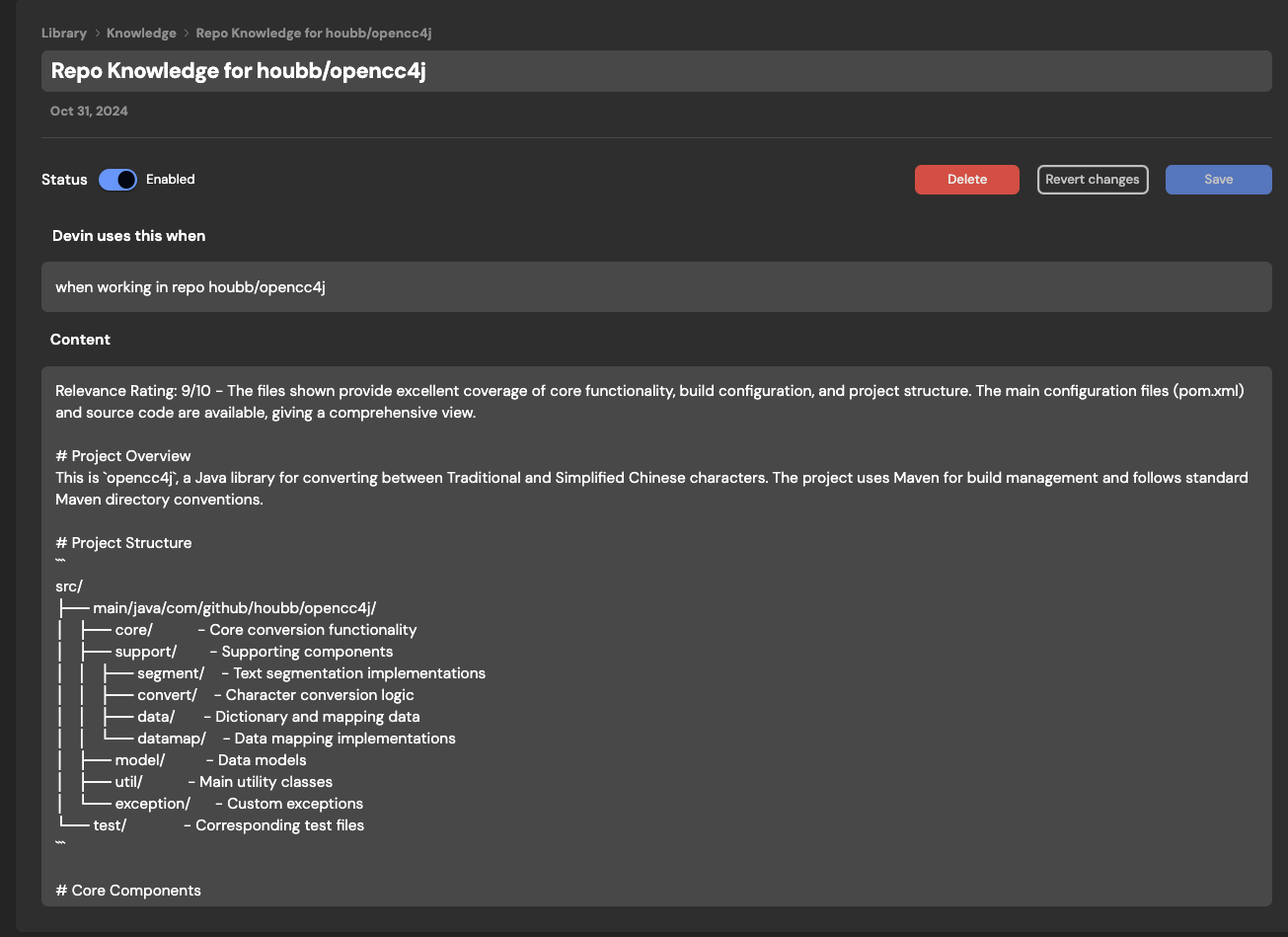Click the 'Status' label text

pos(64,180)
